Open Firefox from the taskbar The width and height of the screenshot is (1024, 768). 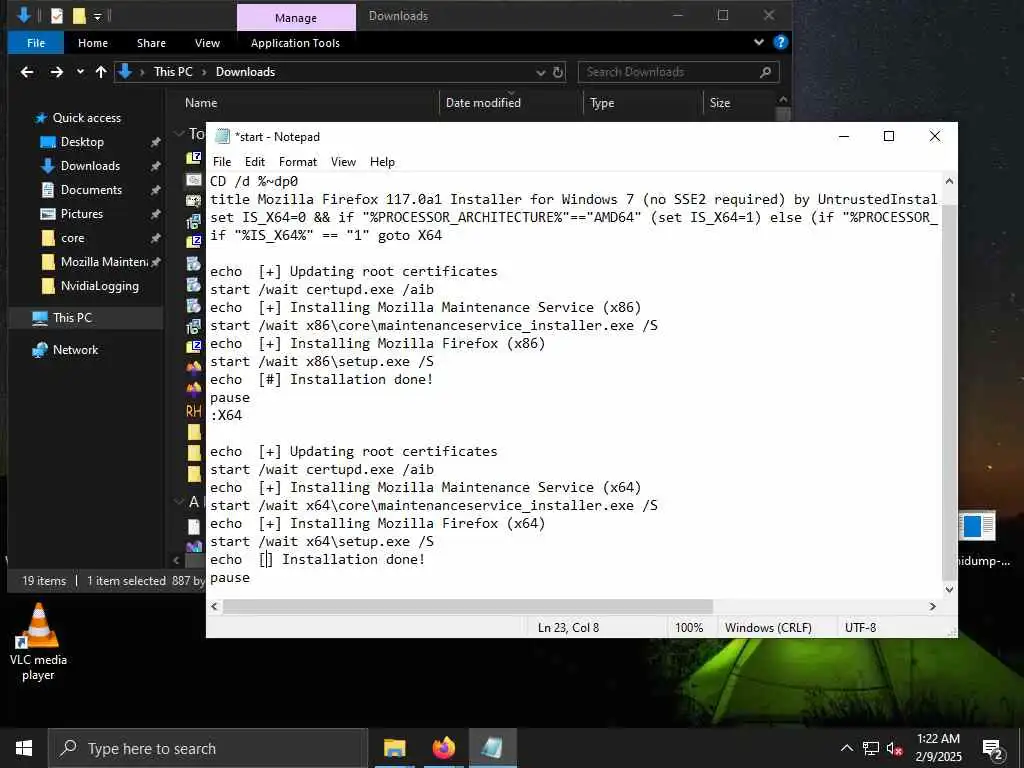[443, 748]
